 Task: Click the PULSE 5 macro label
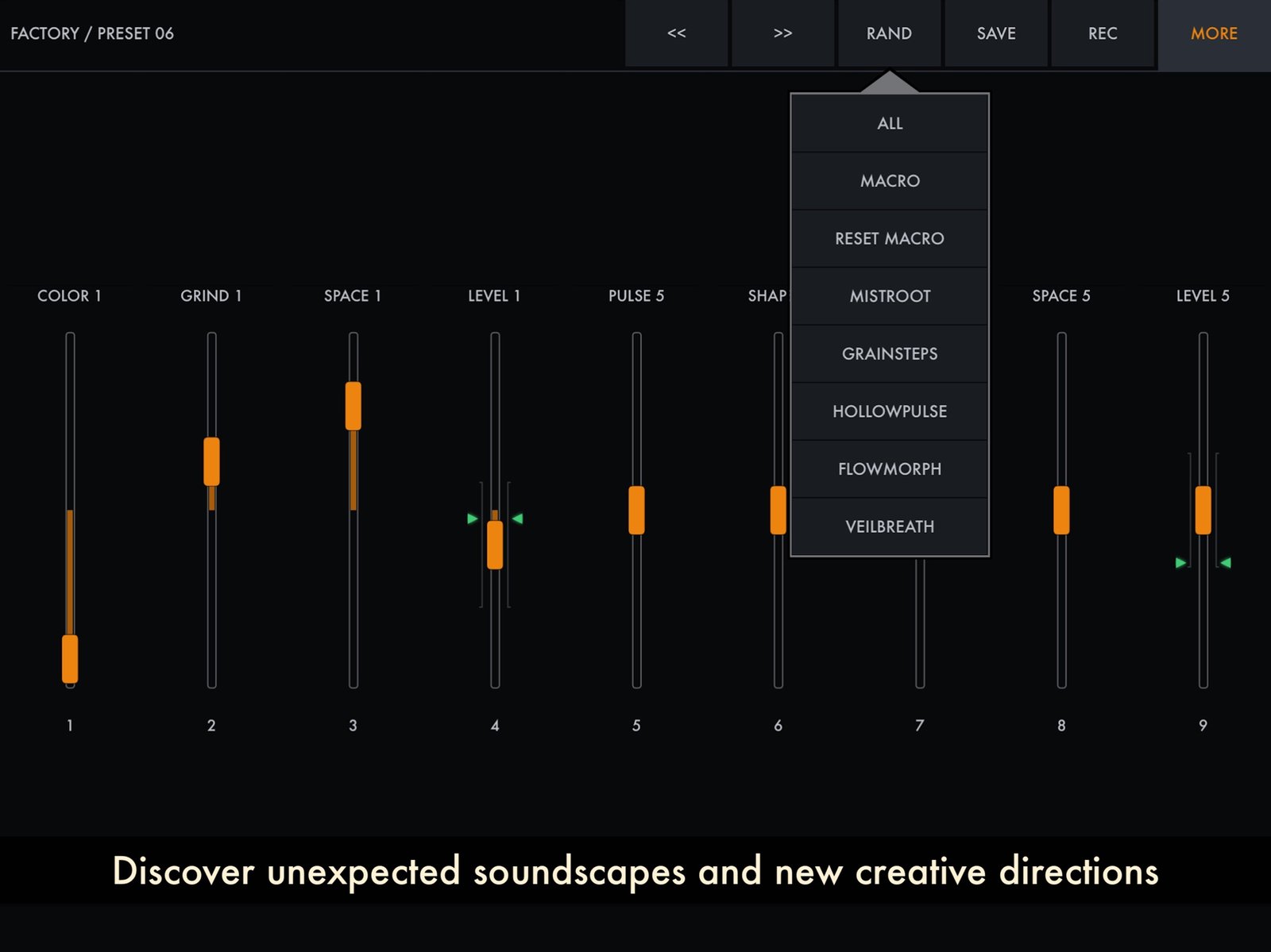pyautogui.click(x=636, y=295)
